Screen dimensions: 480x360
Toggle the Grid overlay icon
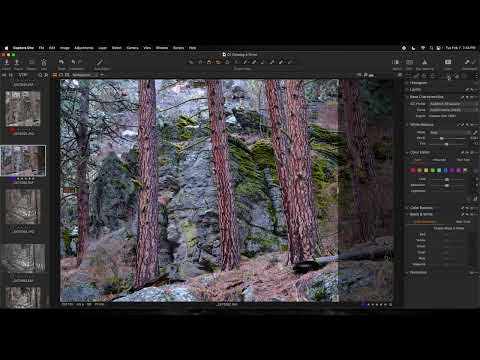pos(410,62)
